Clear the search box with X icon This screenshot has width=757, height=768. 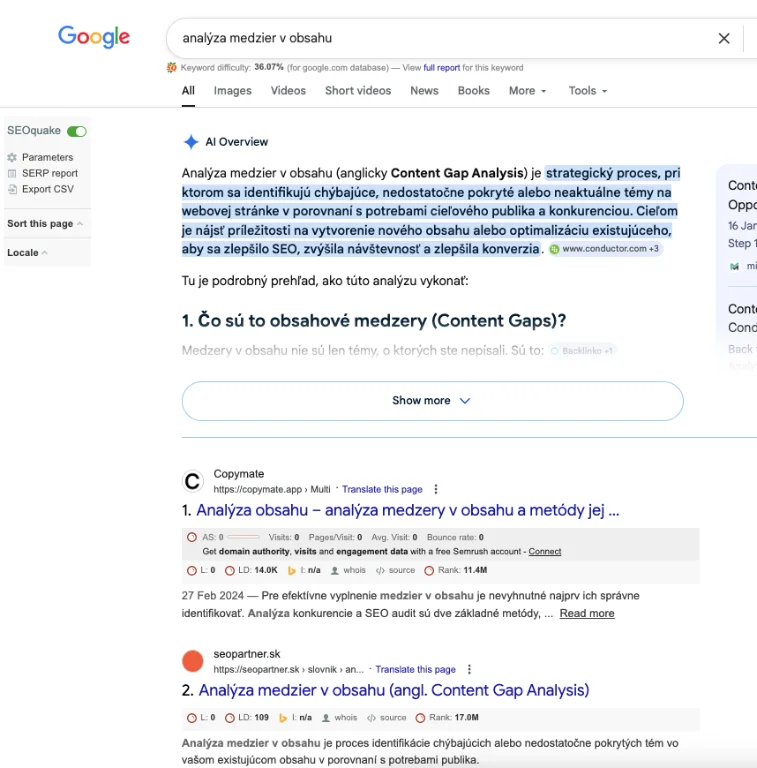tap(724, 38)
